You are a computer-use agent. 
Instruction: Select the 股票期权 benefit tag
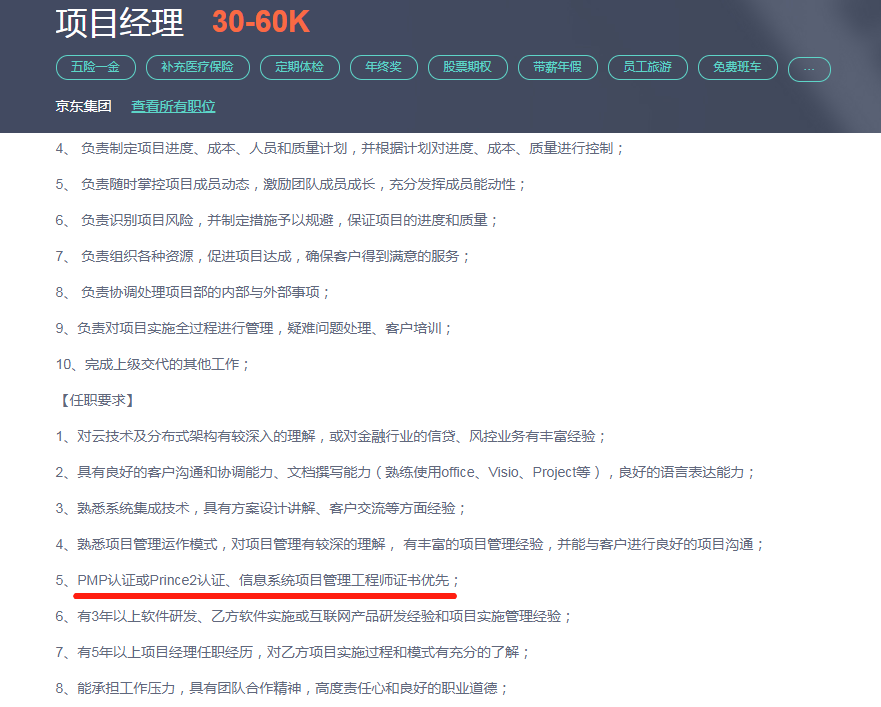(466, 68)
